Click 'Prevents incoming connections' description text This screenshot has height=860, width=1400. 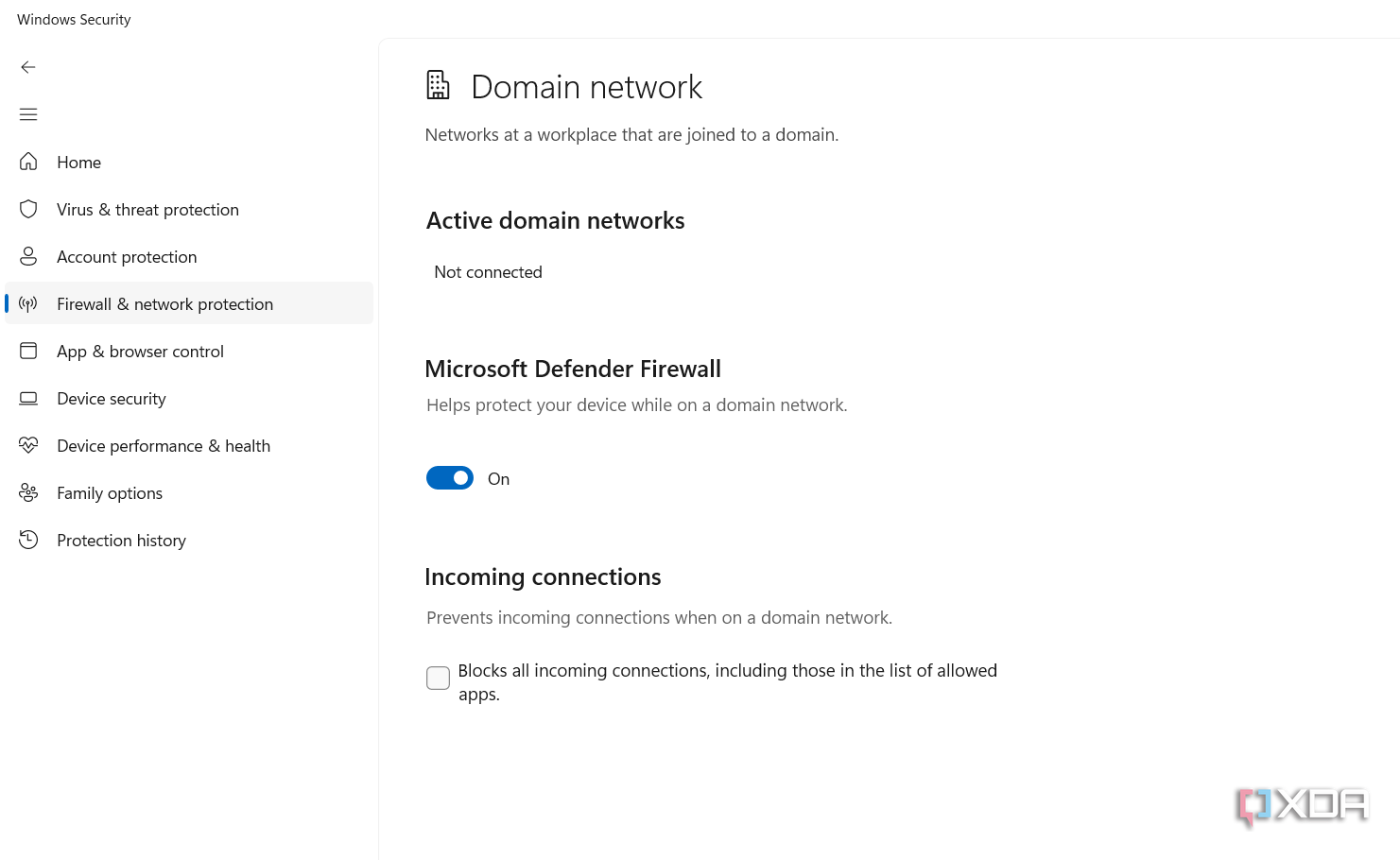(659, 618)
